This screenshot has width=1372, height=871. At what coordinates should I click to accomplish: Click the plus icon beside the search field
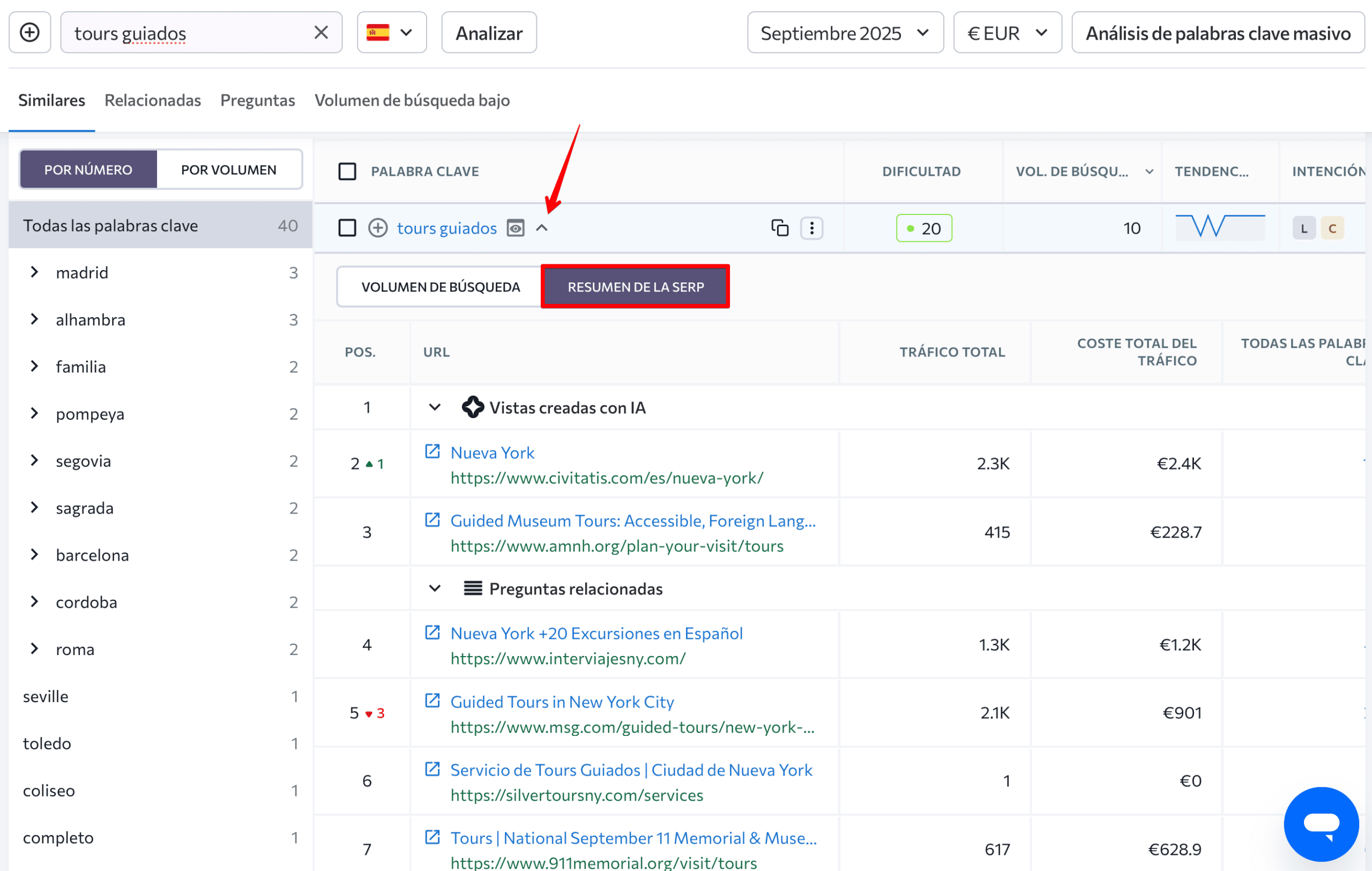pyautogui.click(x=29, y=33)
